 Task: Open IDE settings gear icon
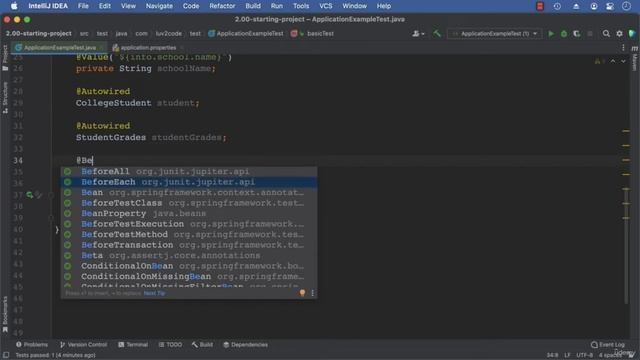(619, 34)
